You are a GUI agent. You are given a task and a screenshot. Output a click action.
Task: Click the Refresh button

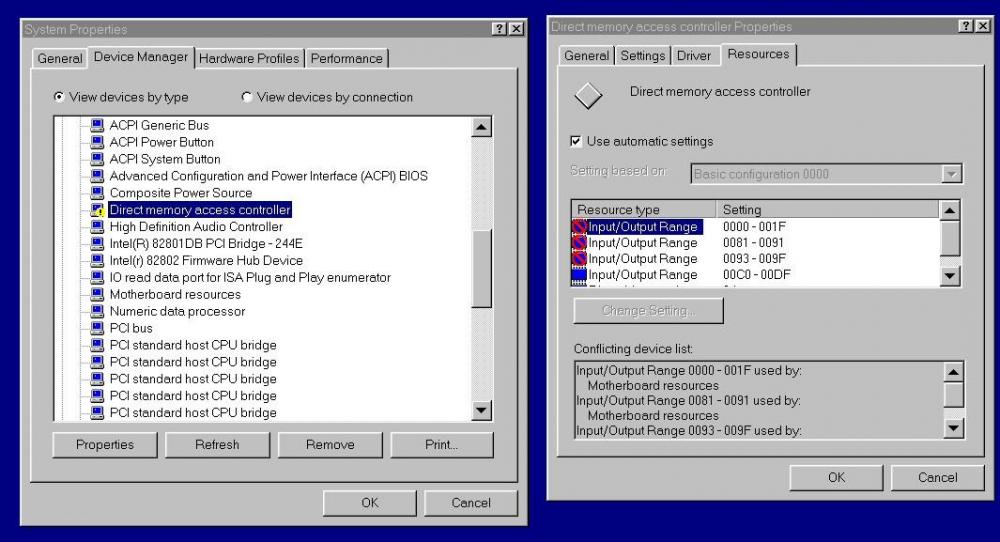click(217, 445)
